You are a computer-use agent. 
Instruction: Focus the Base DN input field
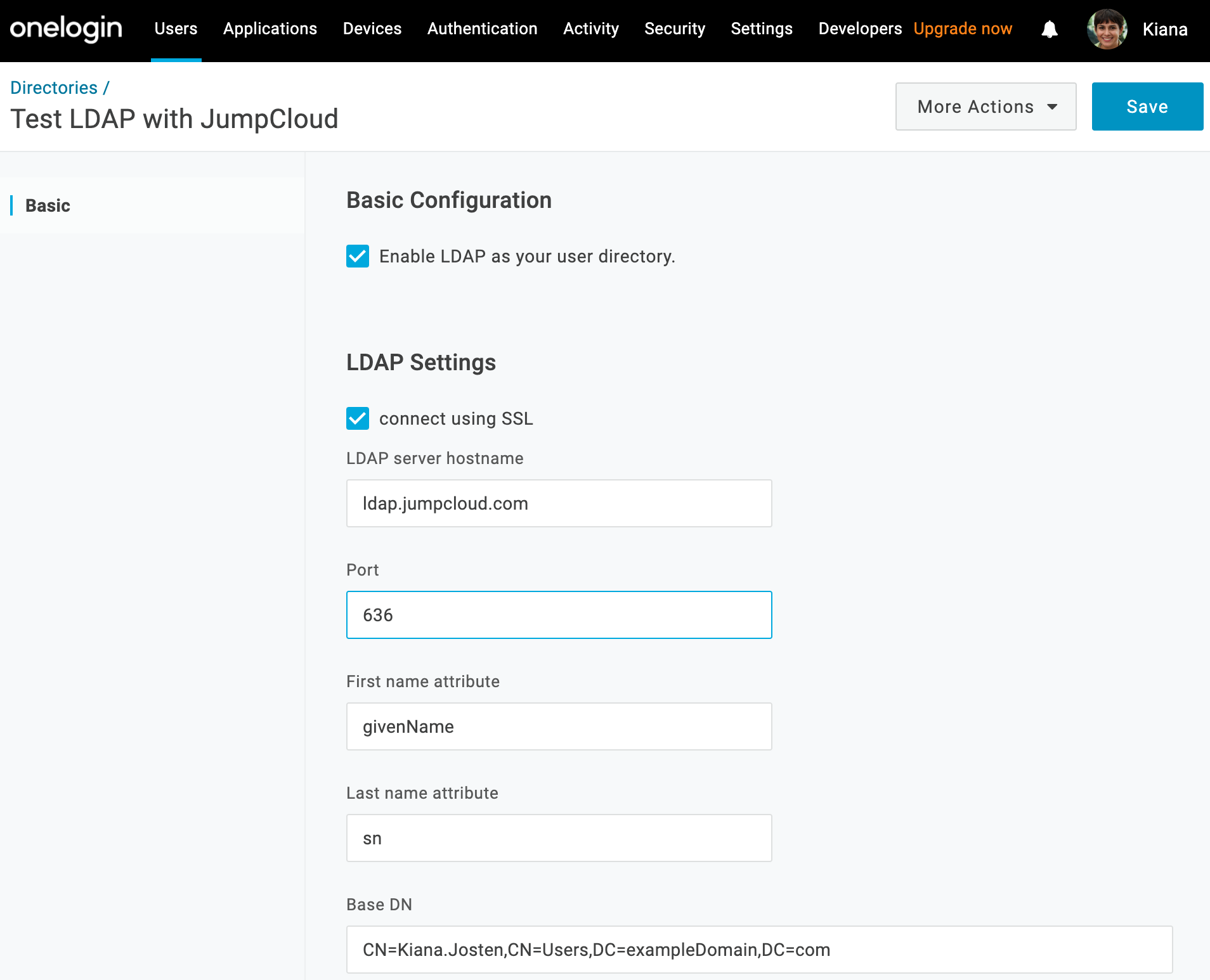[759, 950]
